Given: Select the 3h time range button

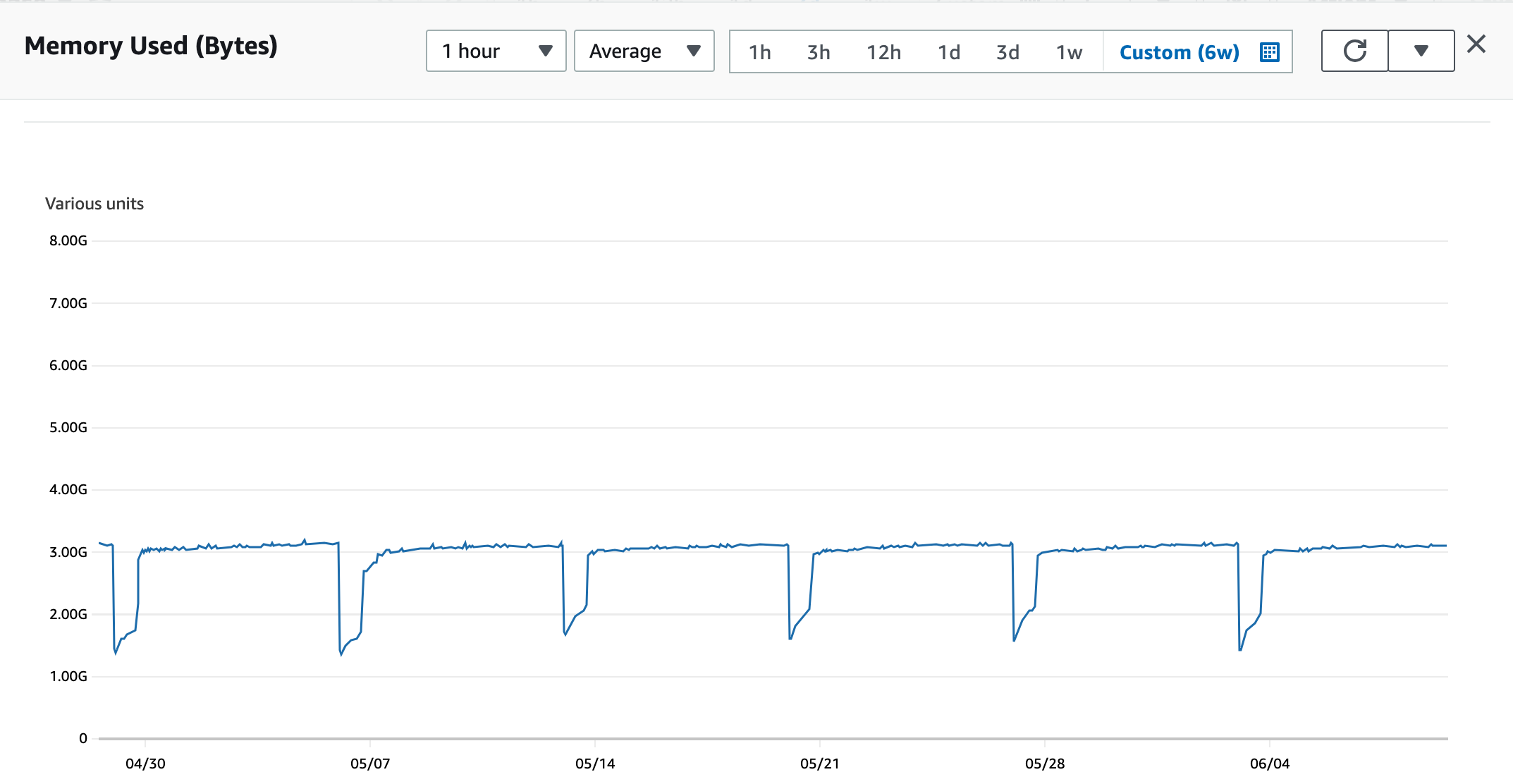Looking at the screenshot, I should (x=818, y=51).
